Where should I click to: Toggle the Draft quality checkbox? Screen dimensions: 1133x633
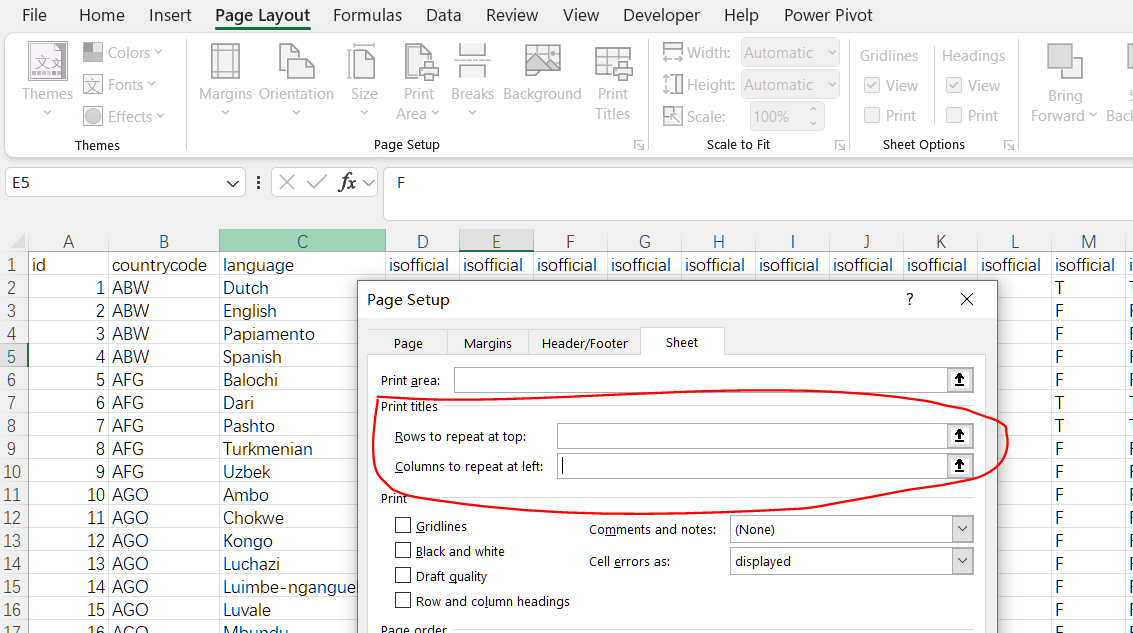click(x=403, y=576)
